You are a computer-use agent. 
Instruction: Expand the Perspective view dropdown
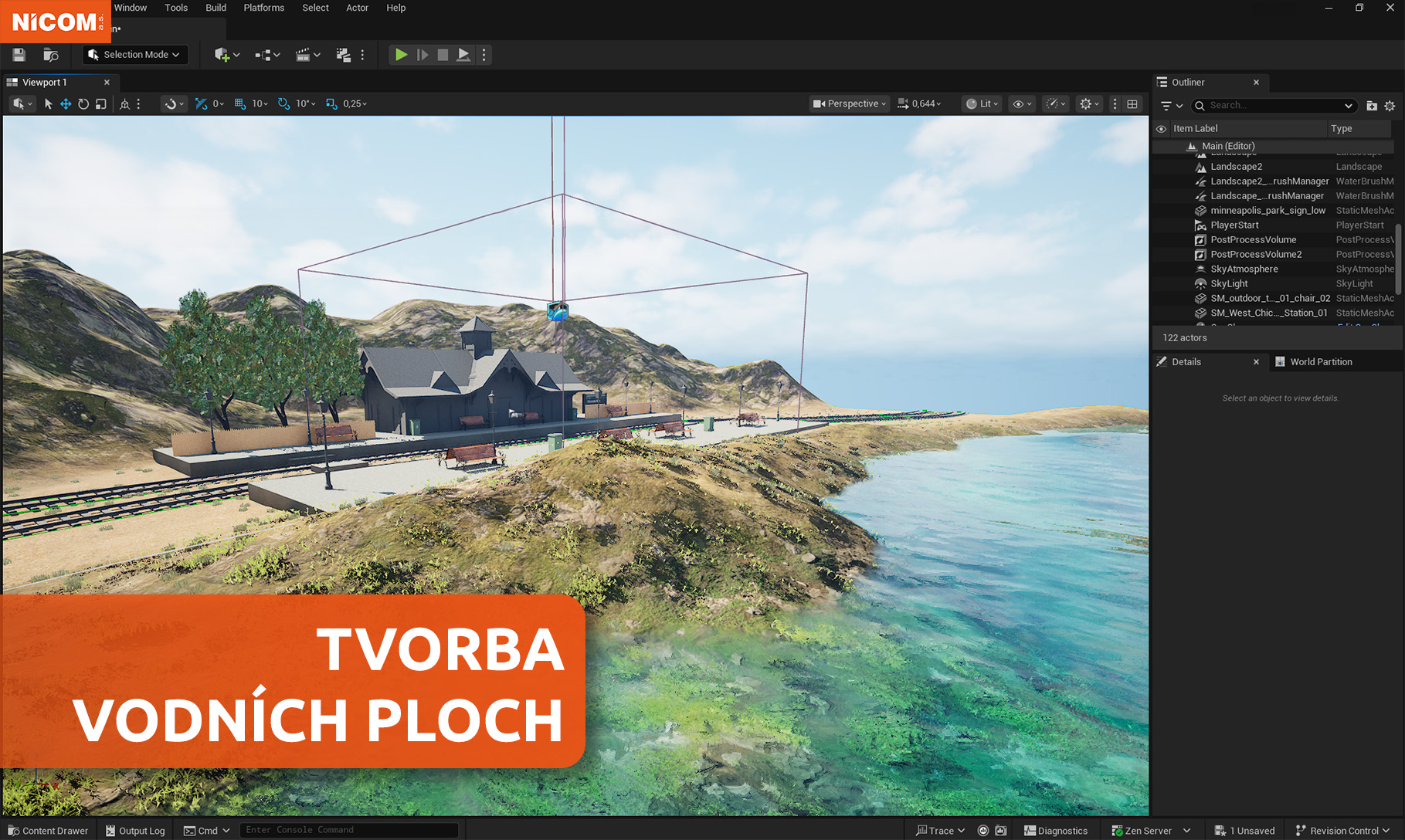[x=850, y=103]
